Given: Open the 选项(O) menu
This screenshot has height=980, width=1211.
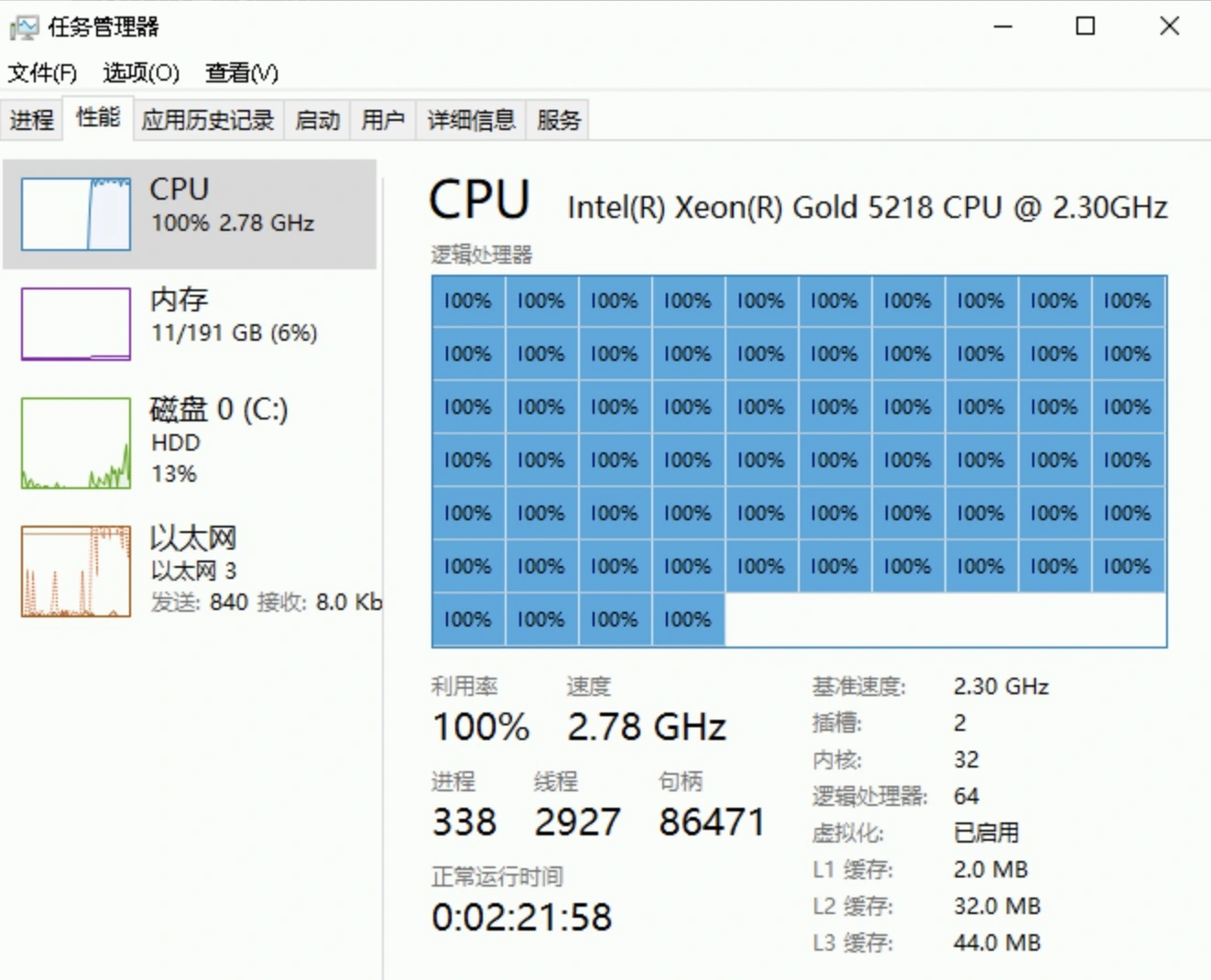Looking at the screenshot, I should pos(141,72).
